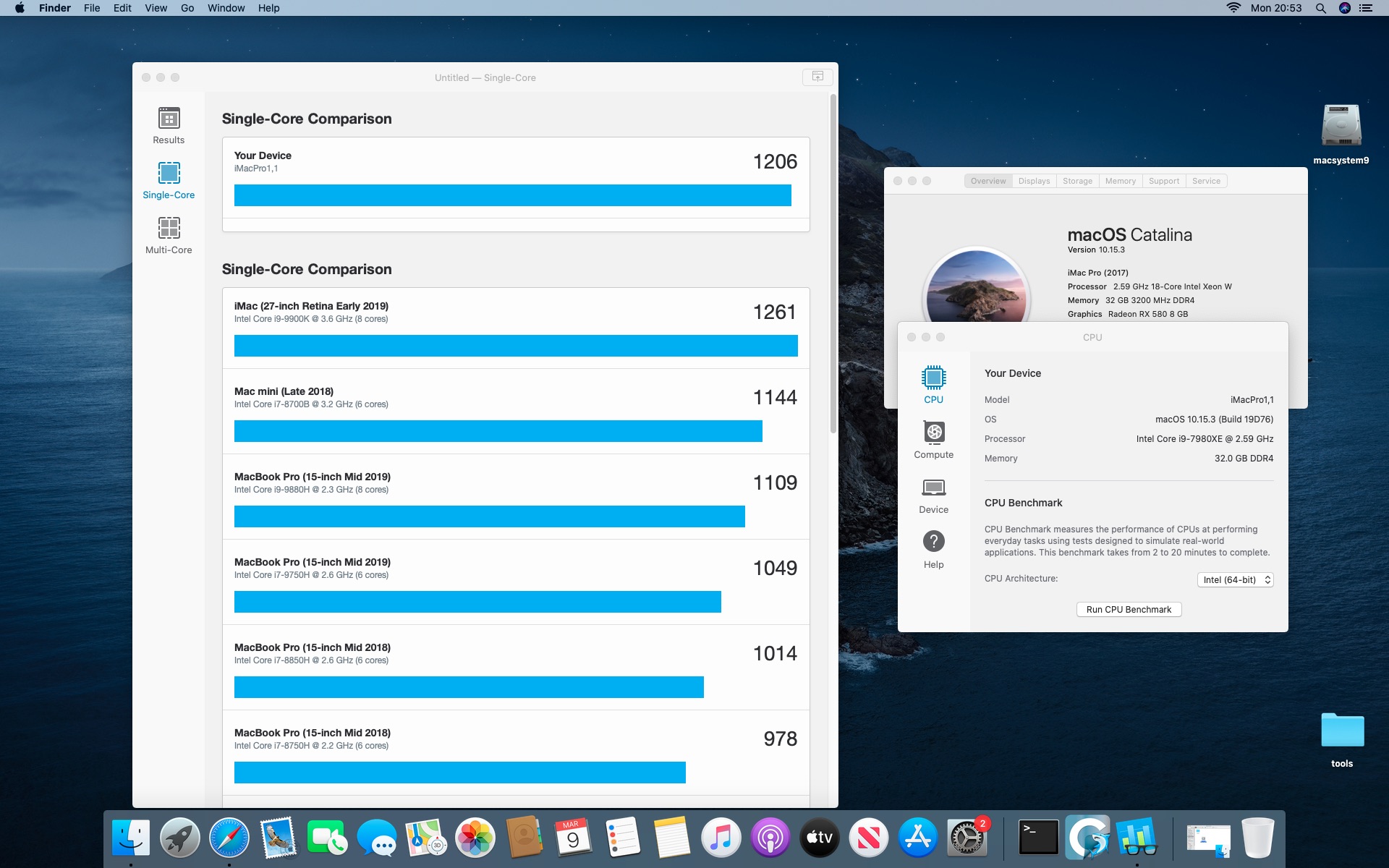Click the Spotlight search icon
This screenshot has height=868, width=1389.
[x=1320, y=8]
